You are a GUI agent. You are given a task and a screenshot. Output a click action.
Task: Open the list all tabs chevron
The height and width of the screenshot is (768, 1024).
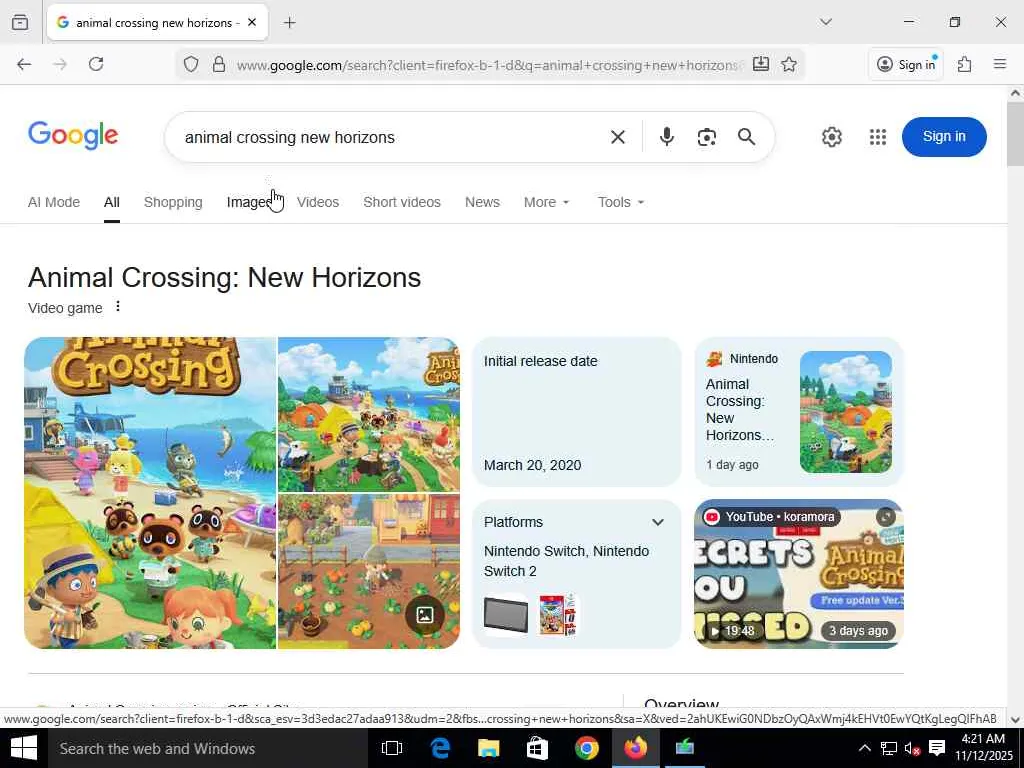825,22
